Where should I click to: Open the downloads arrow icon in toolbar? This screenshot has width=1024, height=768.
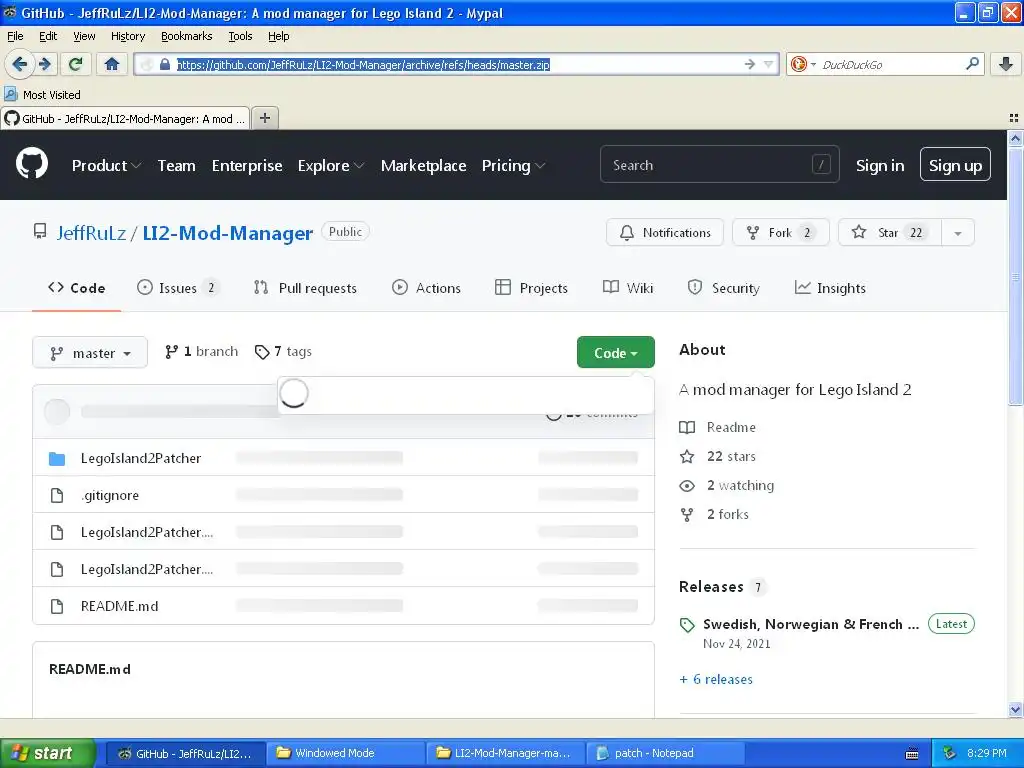coord(1006,64)
